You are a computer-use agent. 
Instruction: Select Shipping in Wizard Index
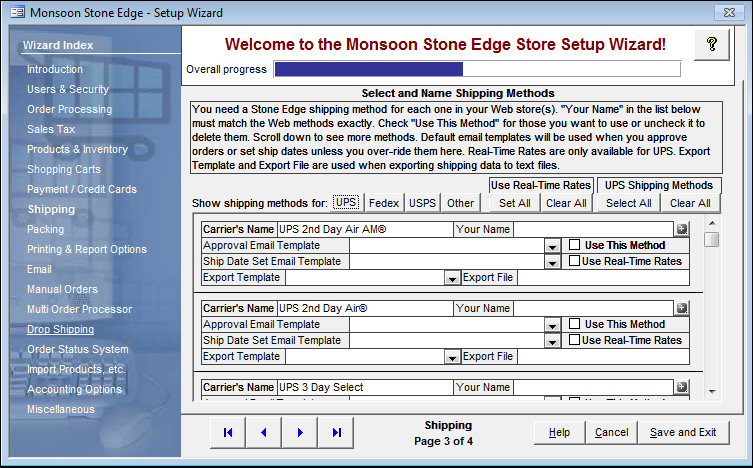click(51, 209)
